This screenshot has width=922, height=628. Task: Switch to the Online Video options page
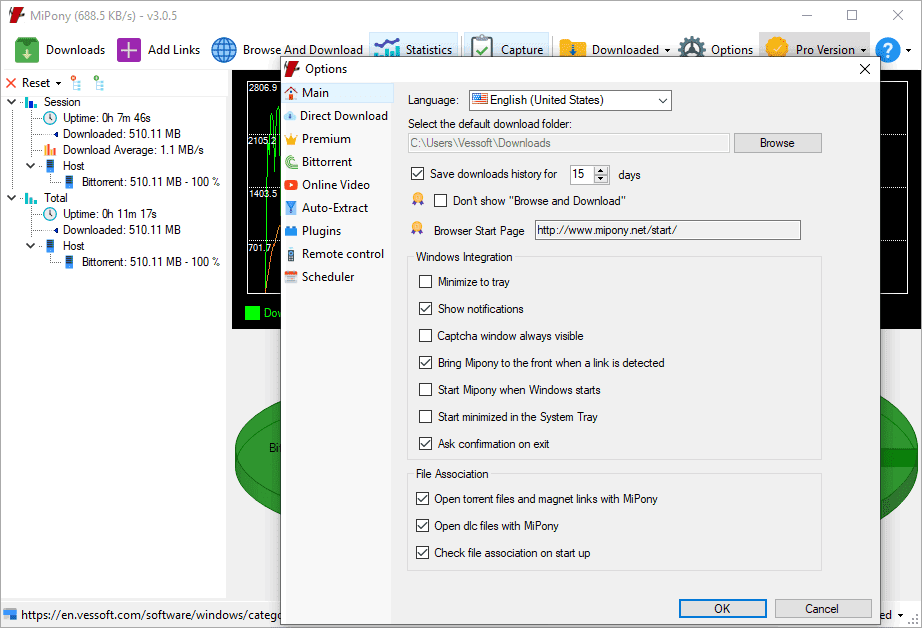(x=337, y=185)
